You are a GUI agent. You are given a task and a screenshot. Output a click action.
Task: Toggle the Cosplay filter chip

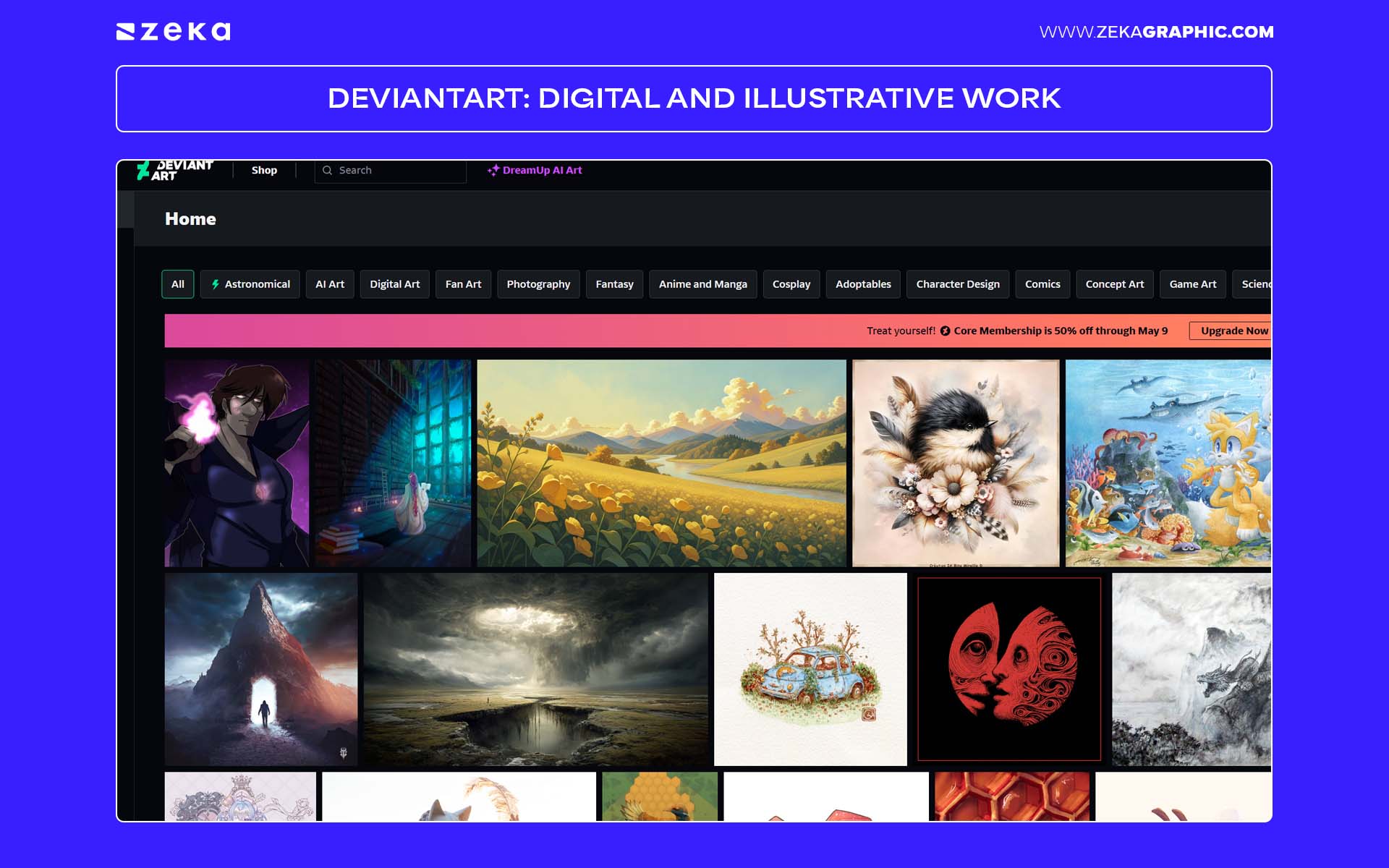(x=791, y=284)
